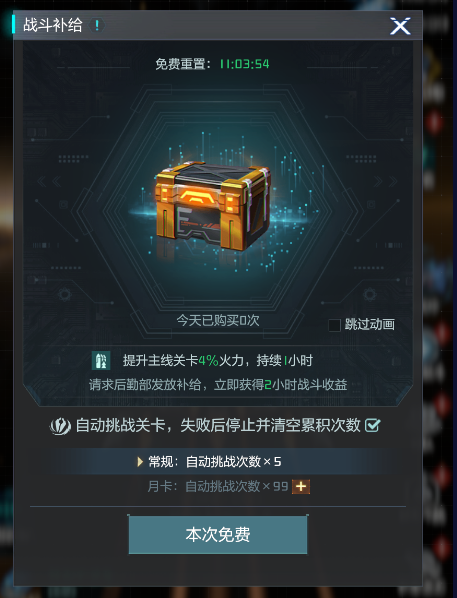This screenshot has width=457, height=598.
Task: Click the flame emblem beside 自动挑战关卡
Action: click(x=60, y=426)
